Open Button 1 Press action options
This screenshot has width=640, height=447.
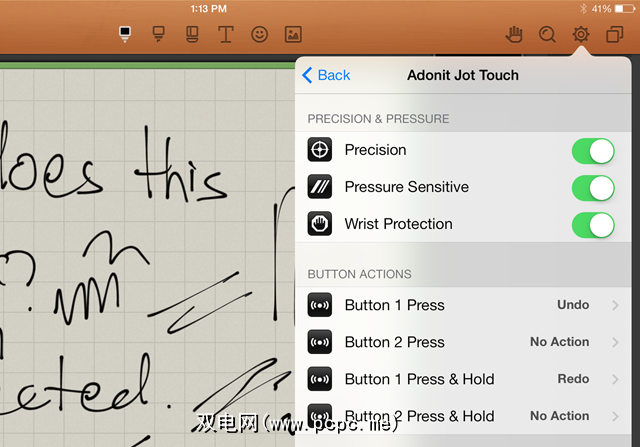click(x=463, y=305)
